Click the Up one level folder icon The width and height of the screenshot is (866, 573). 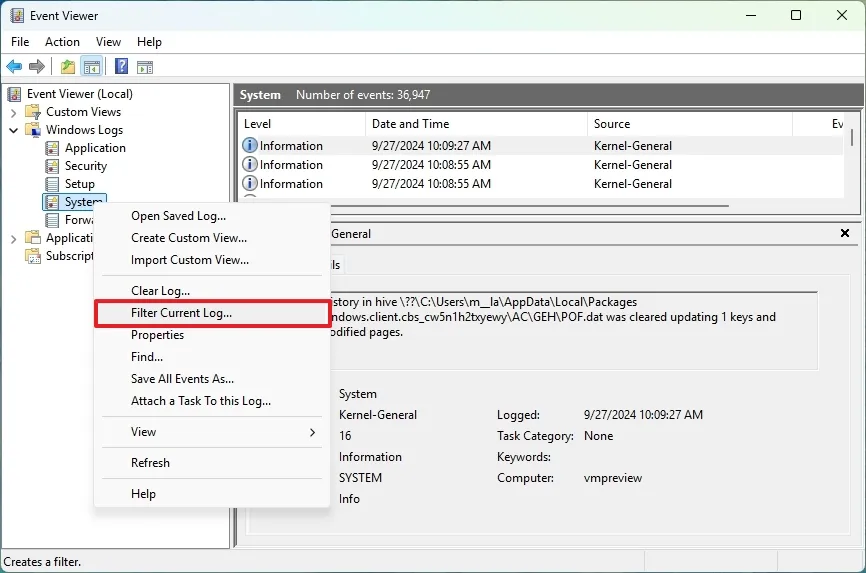tap(67, 67)
